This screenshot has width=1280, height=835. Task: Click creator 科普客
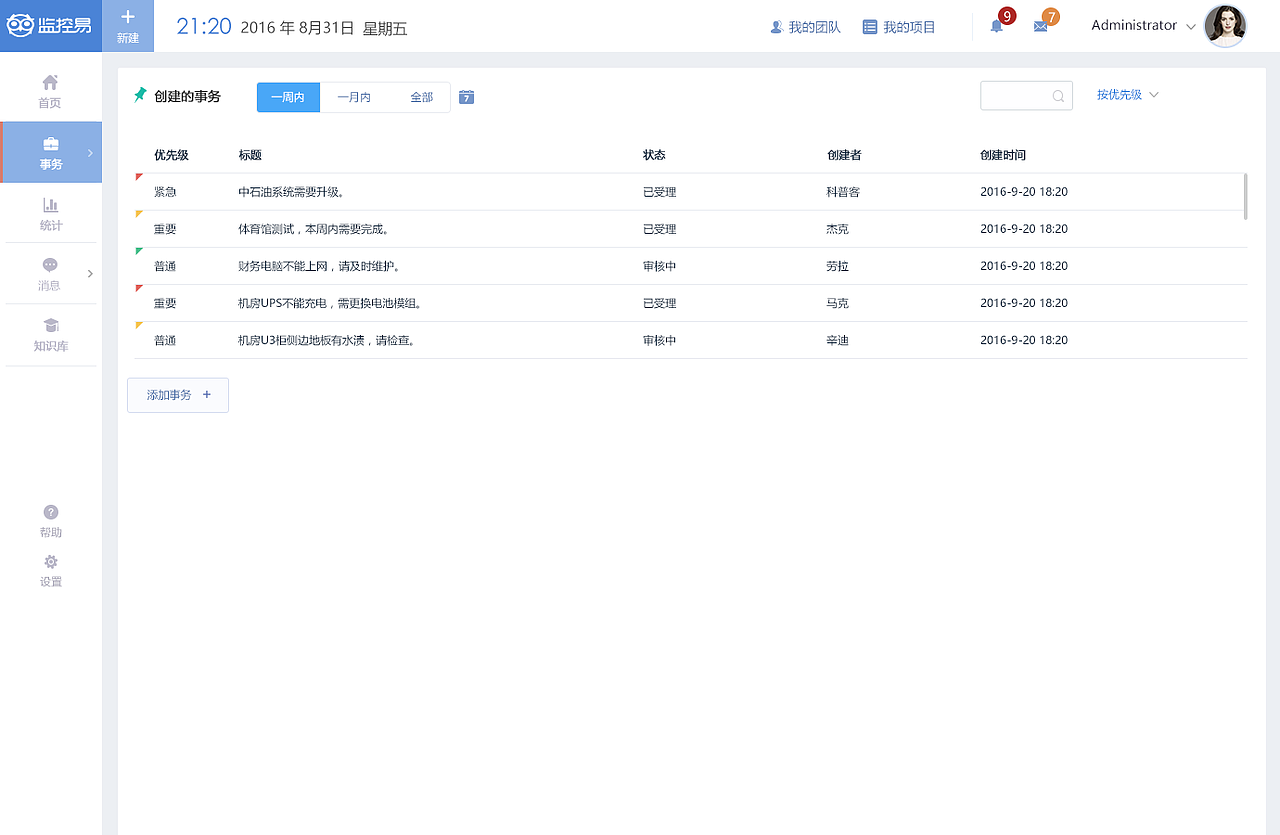(x=843, y=192)
